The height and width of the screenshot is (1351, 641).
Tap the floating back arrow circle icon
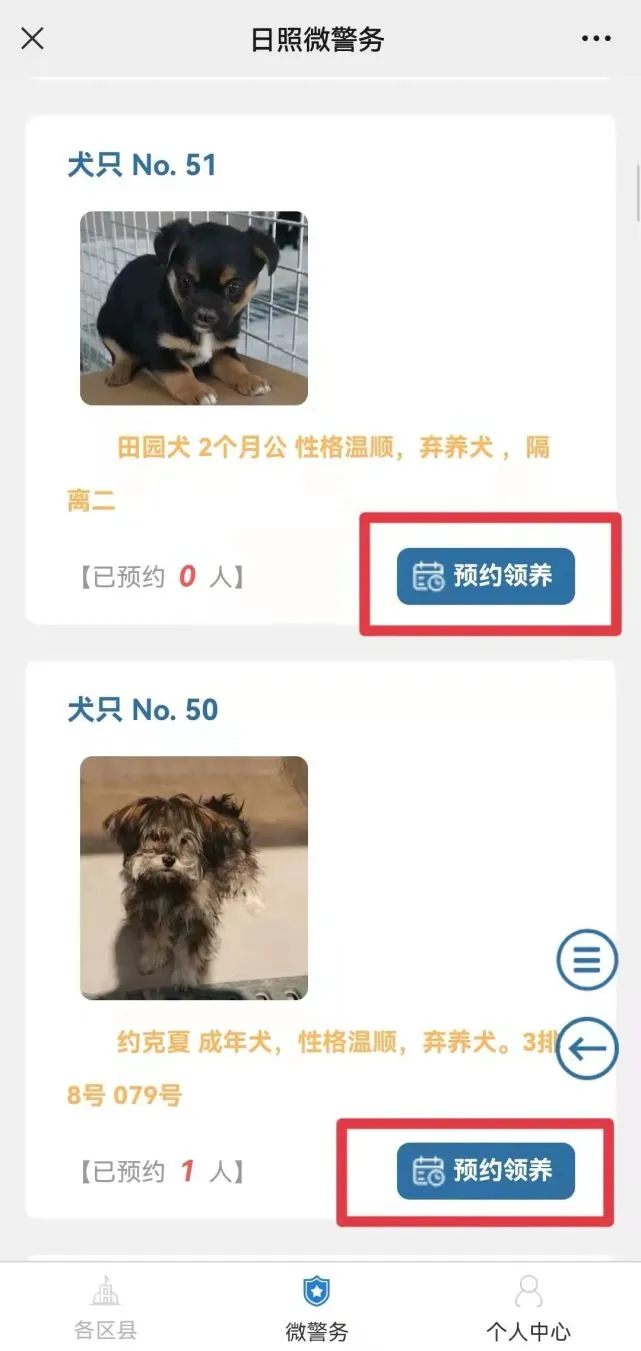tap(587, 1048)
